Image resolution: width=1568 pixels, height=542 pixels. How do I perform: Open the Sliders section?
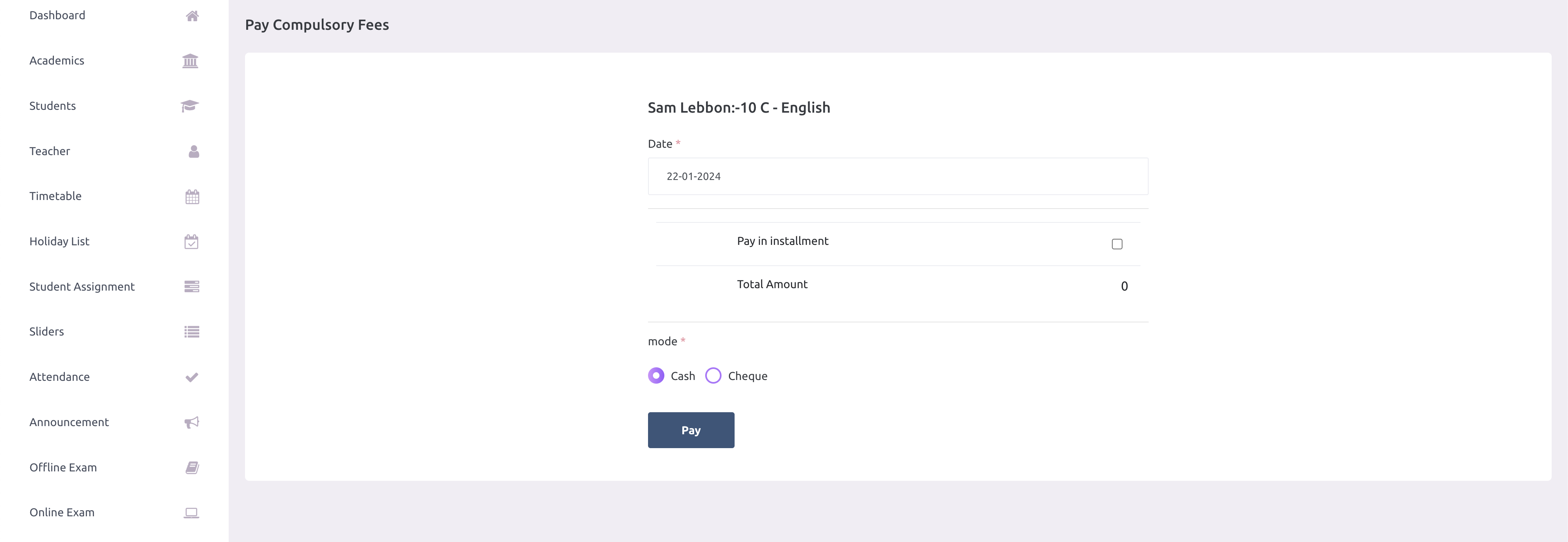47,331
